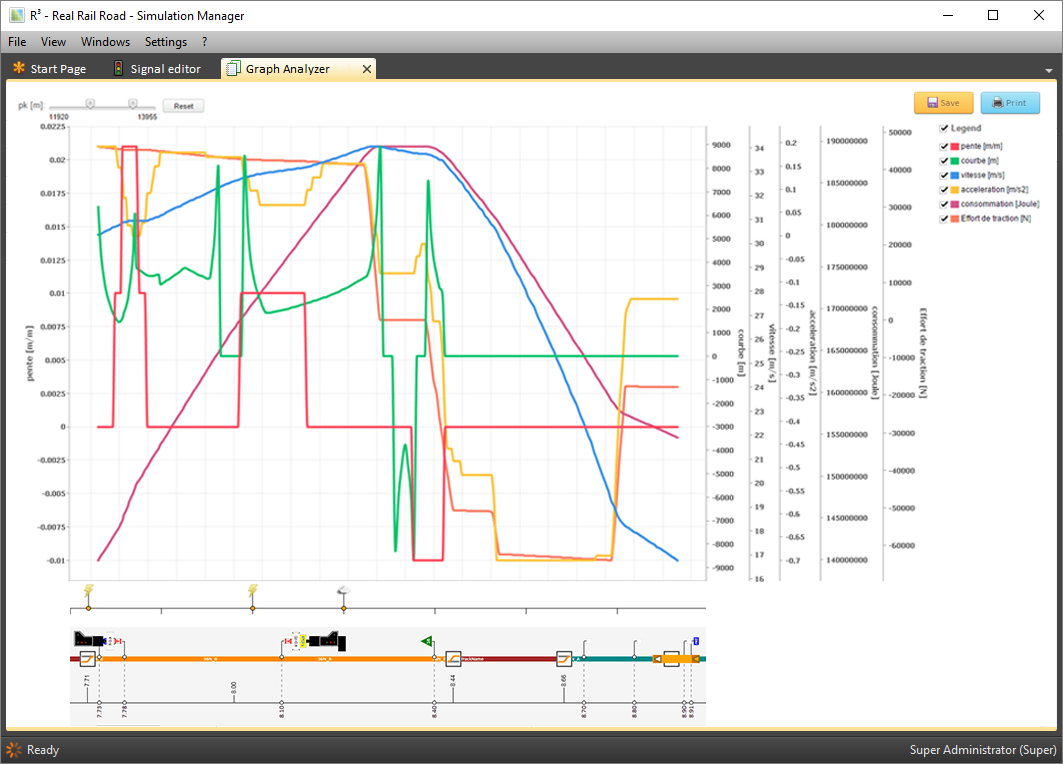Image resolution: width=1063 pixels, height=764 pixels.
Task: Open the tab overflow dropdown at far right
Action: point(1046,69)
